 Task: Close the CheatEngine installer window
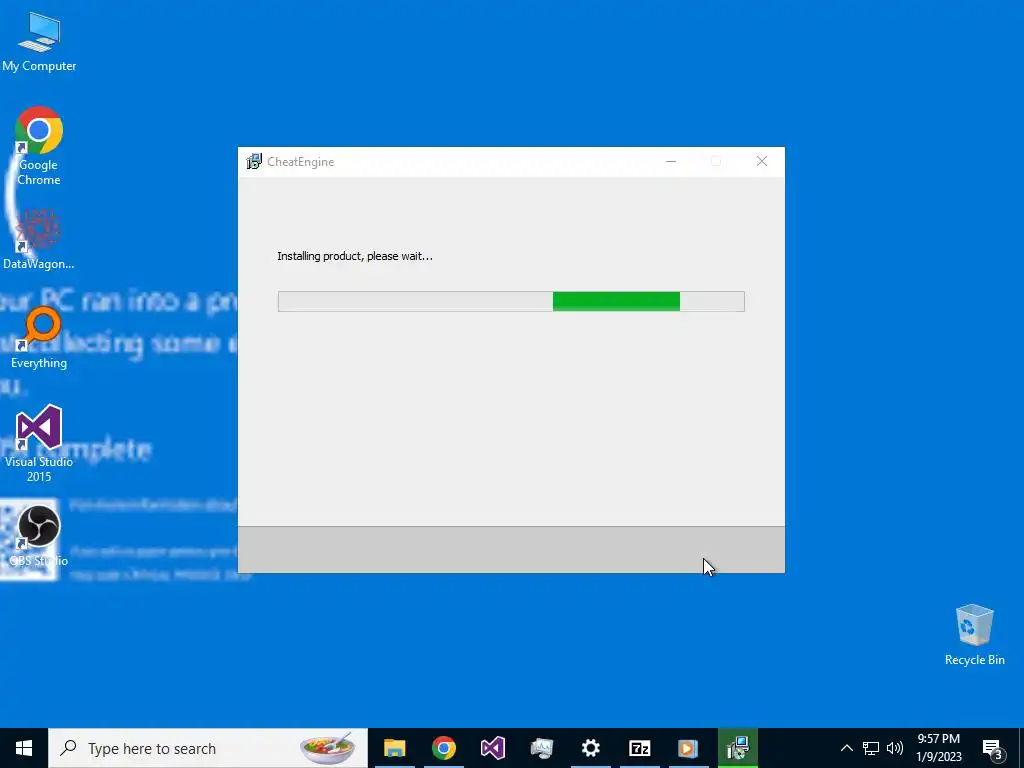pyautogui.click(x=761, y=161)
